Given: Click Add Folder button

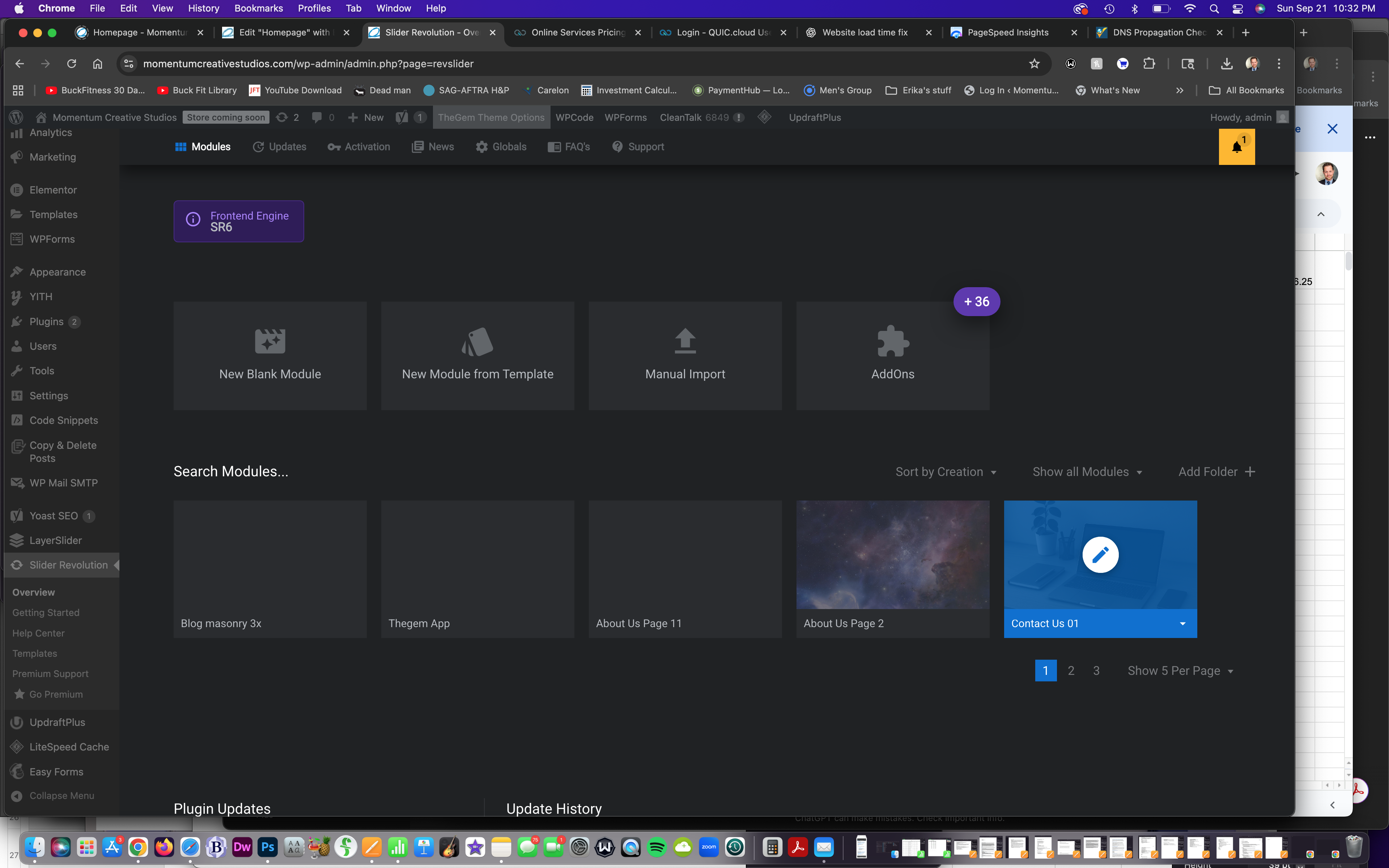Looking at the screenshot, I should click(1216, 472).
